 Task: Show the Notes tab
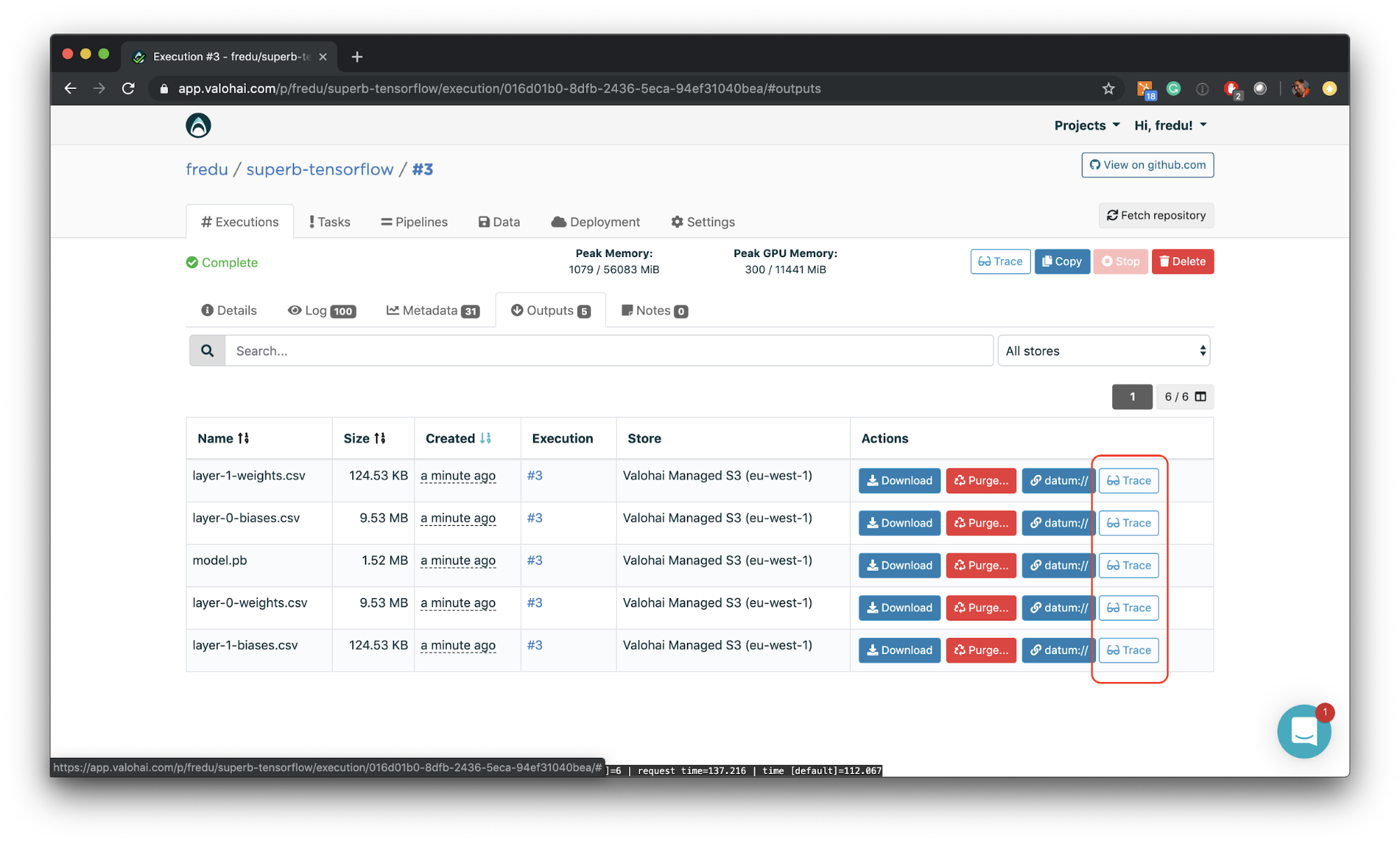click(x=655, y=310)
